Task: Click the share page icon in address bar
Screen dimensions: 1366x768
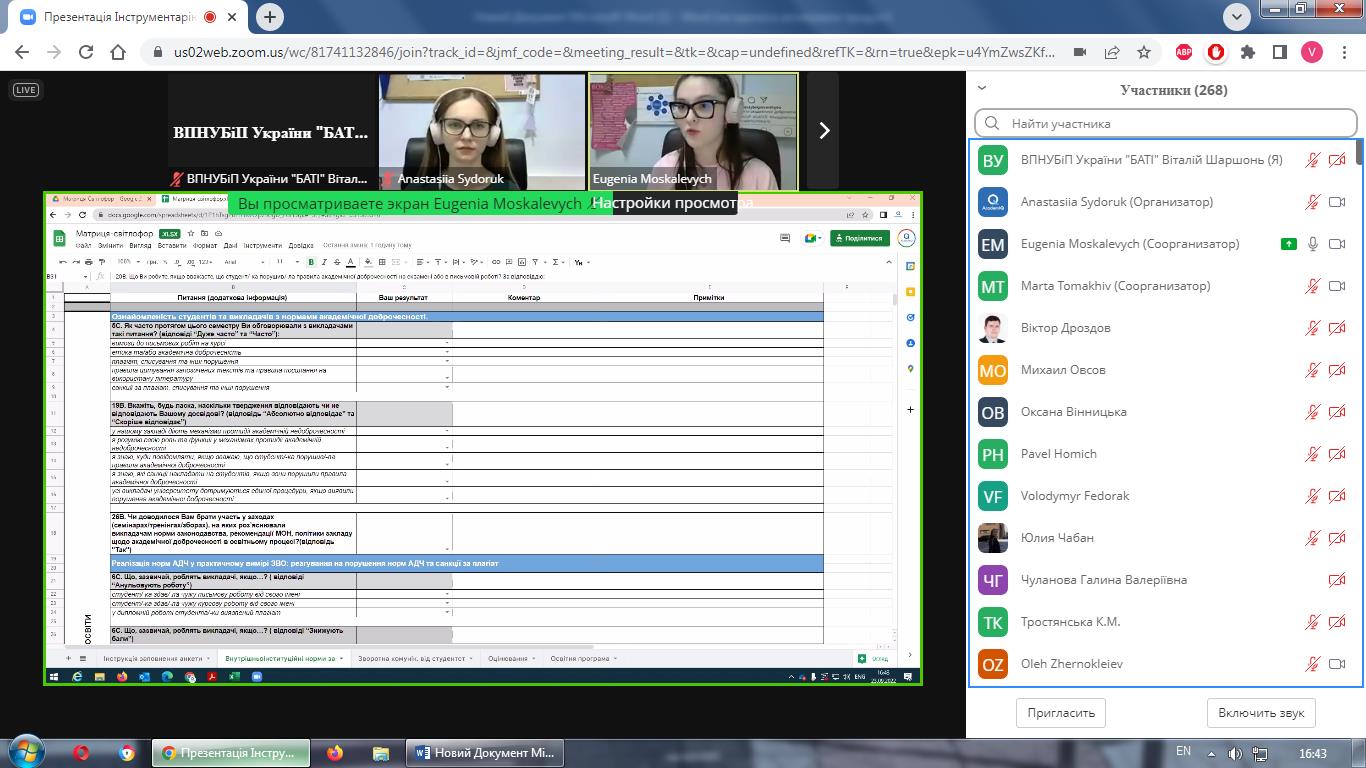Action: tap(1112, 52)
